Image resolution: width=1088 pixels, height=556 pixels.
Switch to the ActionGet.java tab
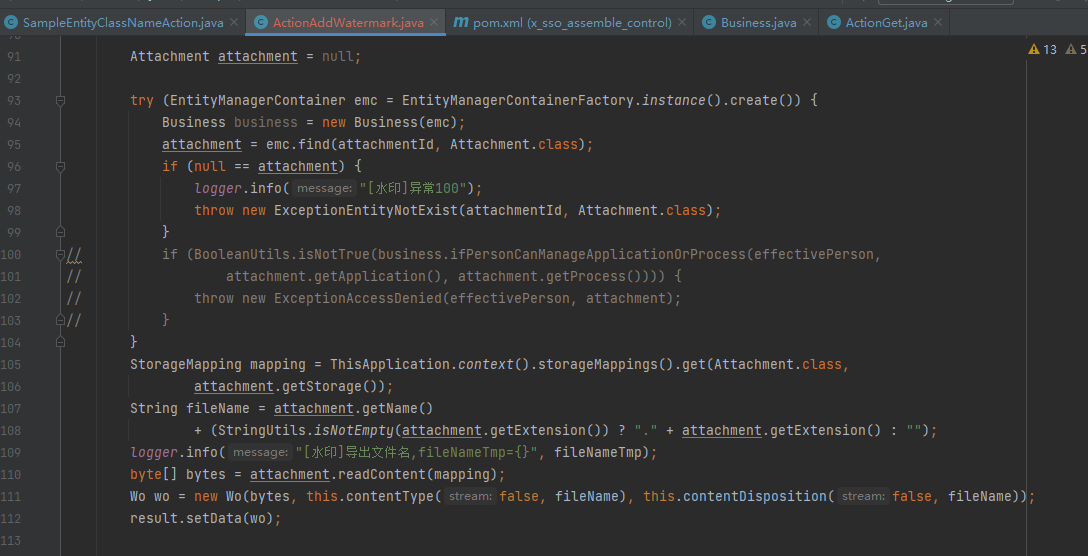(886, 22)
